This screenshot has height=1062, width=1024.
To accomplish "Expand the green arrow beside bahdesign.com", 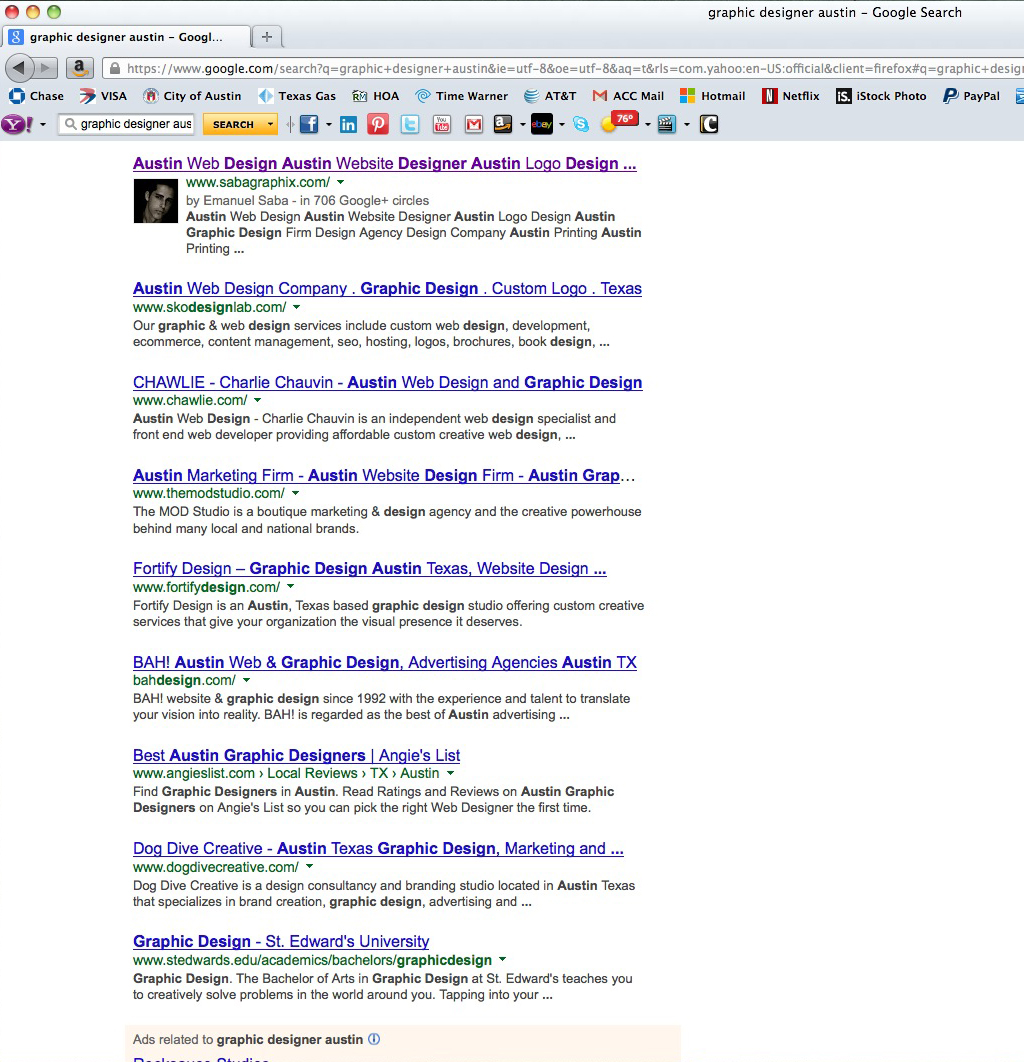I will [247, 680].
